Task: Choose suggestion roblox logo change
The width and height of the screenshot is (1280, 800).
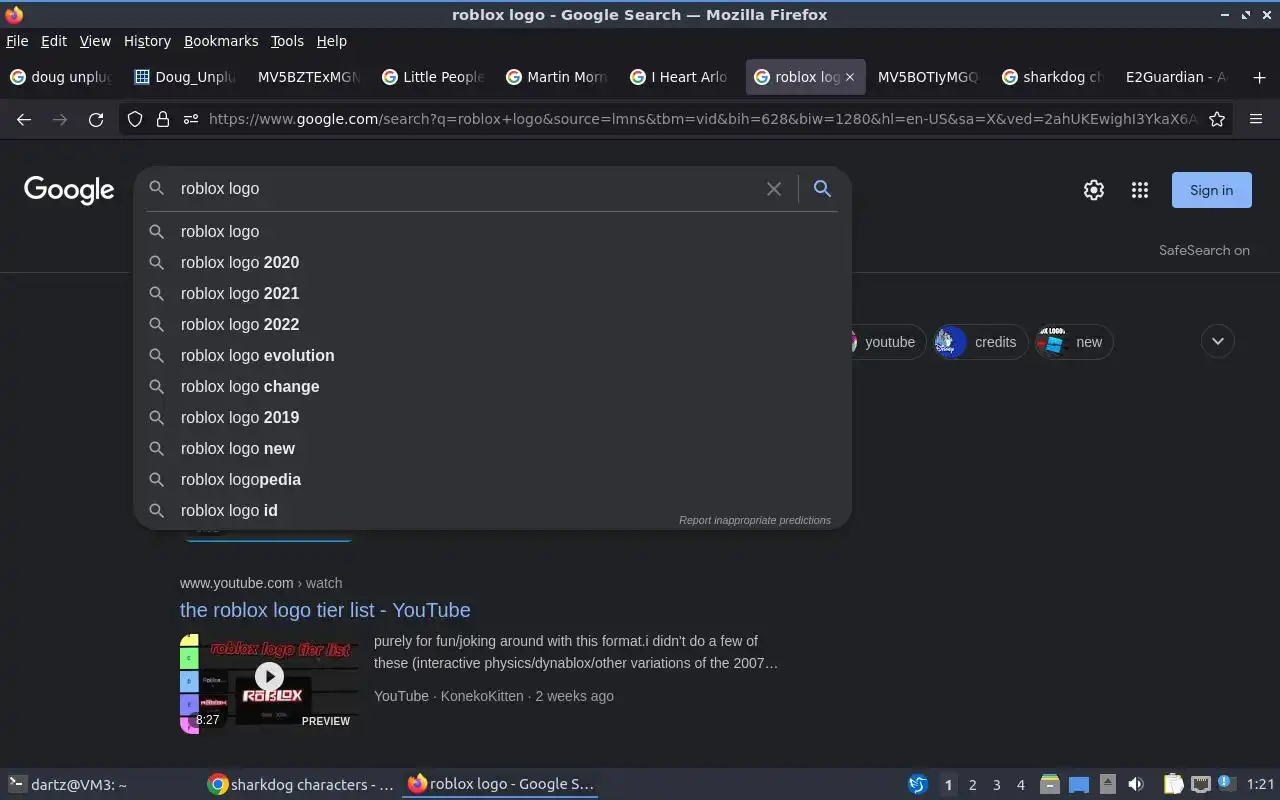Action: tap(492, 386)
